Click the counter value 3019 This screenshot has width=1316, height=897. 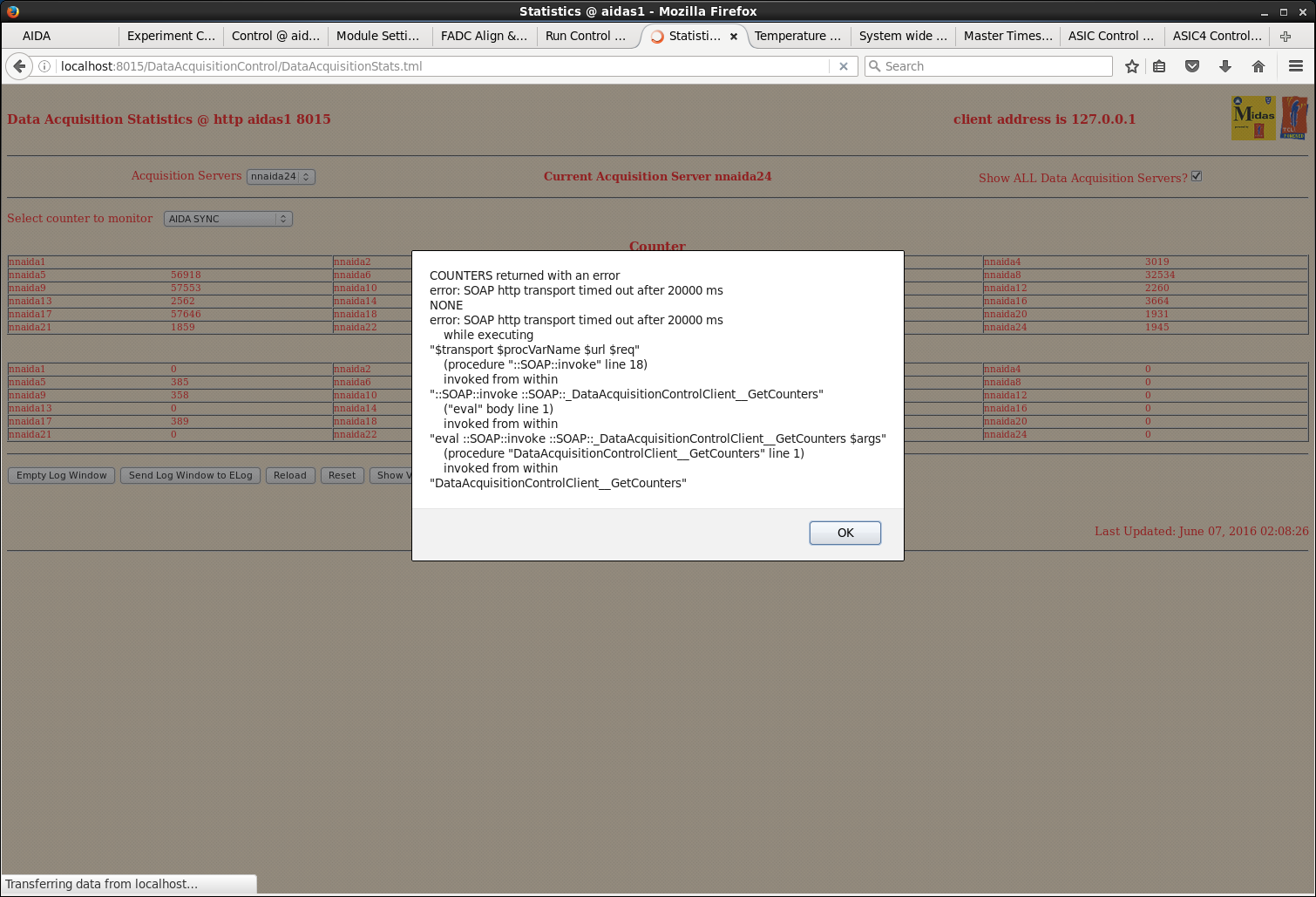click(1157, 262)
